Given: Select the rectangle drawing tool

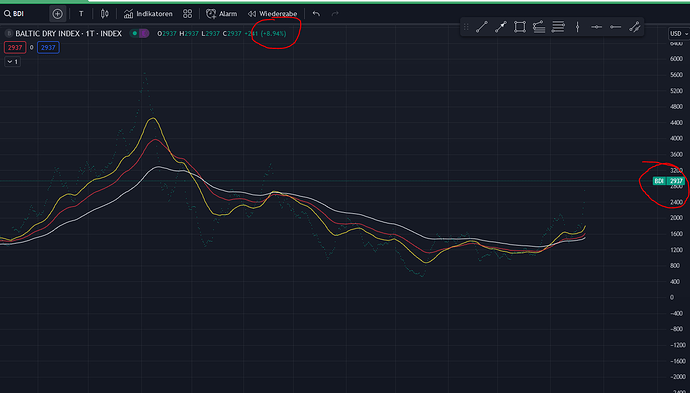Looking at the screenshot, I should 520,27.
